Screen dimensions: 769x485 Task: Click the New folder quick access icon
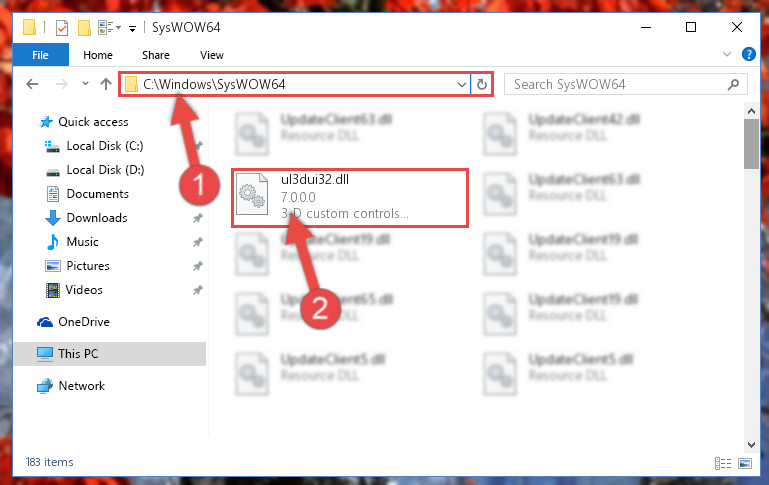[84, 27]
